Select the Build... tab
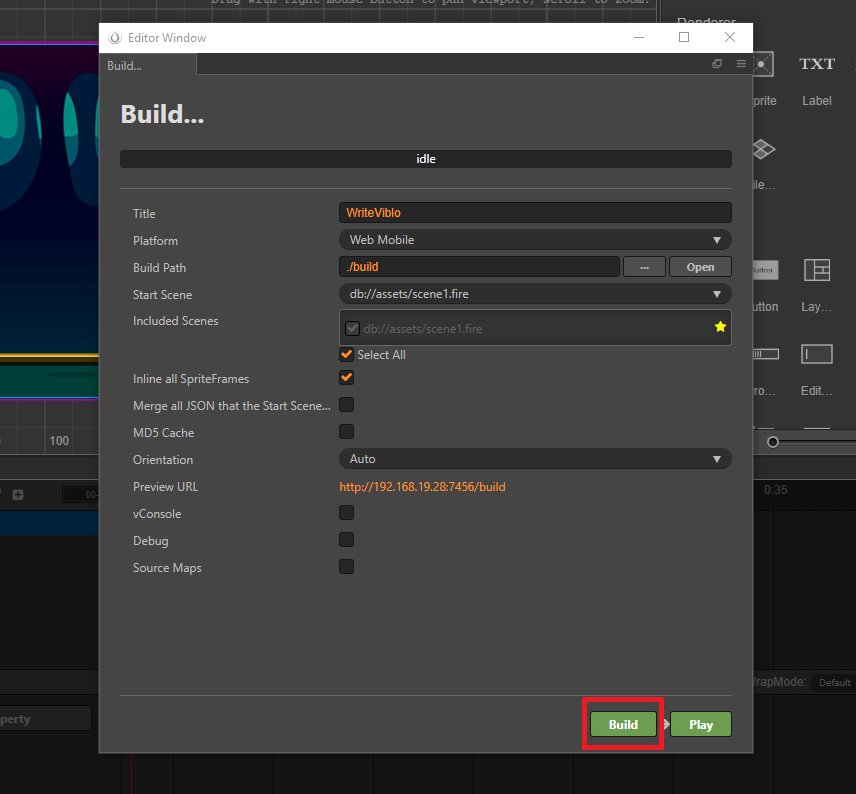 click(147, 66)
